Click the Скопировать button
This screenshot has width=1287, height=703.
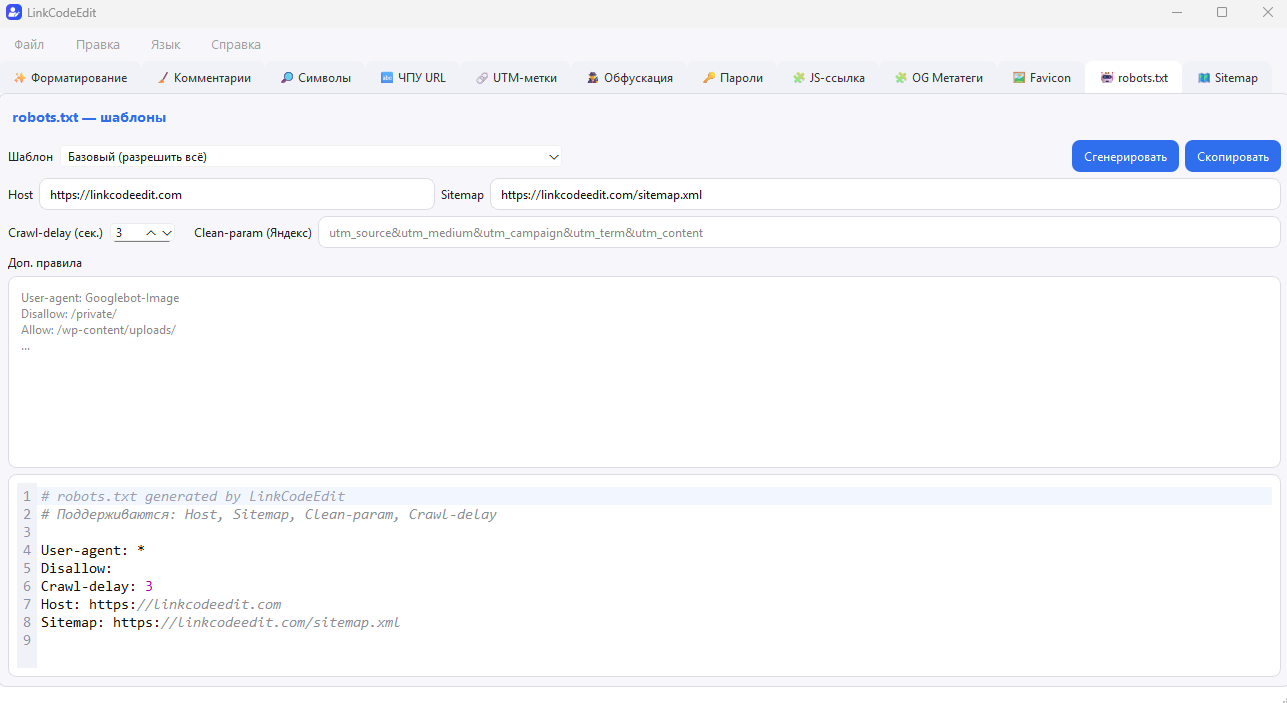(x=1232, y=157)
